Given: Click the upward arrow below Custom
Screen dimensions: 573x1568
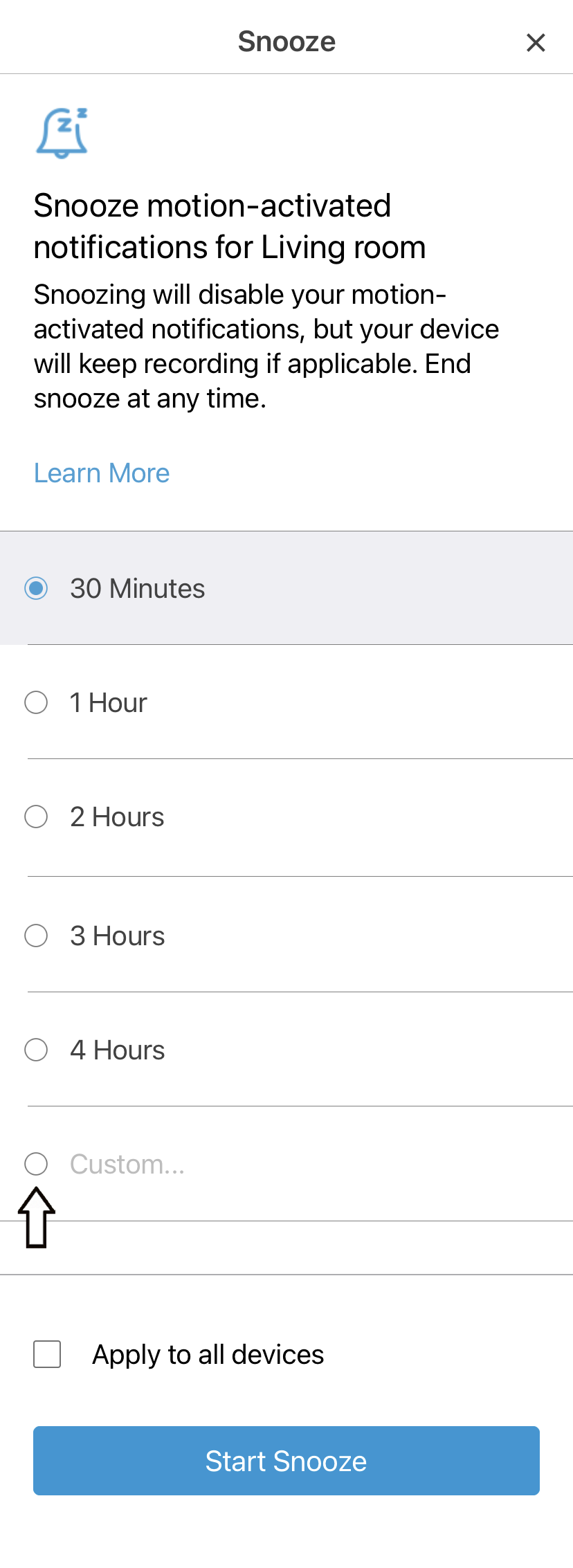Looking at the screenshot, I should pos(37,1218).
